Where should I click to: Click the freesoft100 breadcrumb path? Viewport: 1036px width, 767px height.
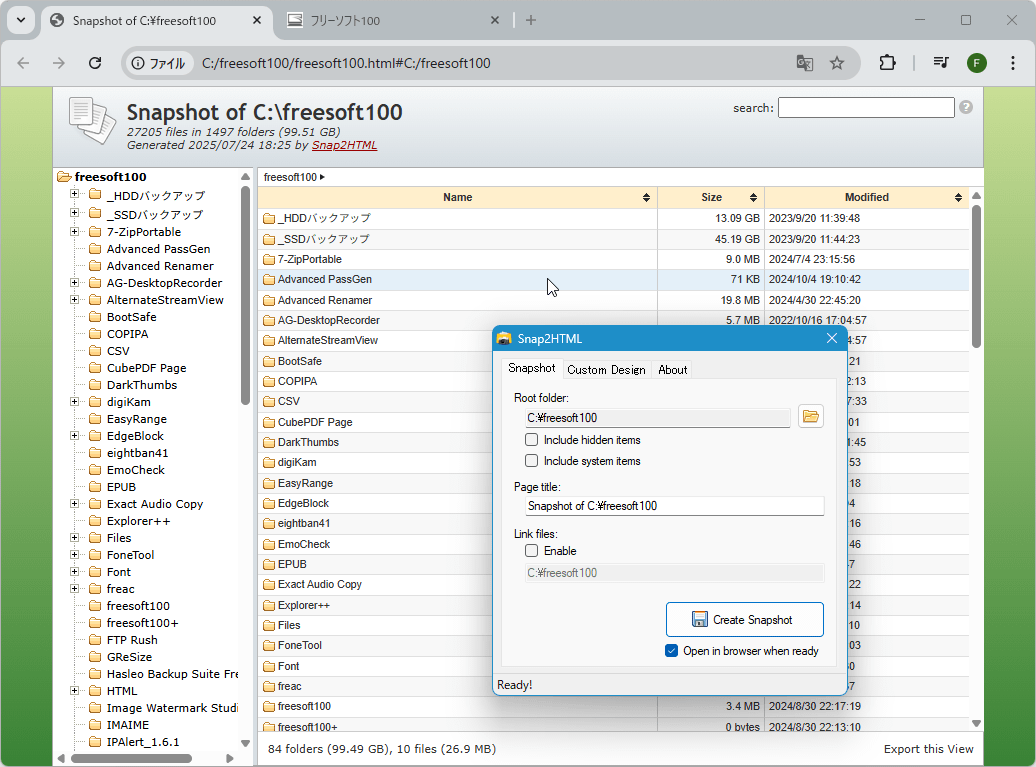[290, 177]
